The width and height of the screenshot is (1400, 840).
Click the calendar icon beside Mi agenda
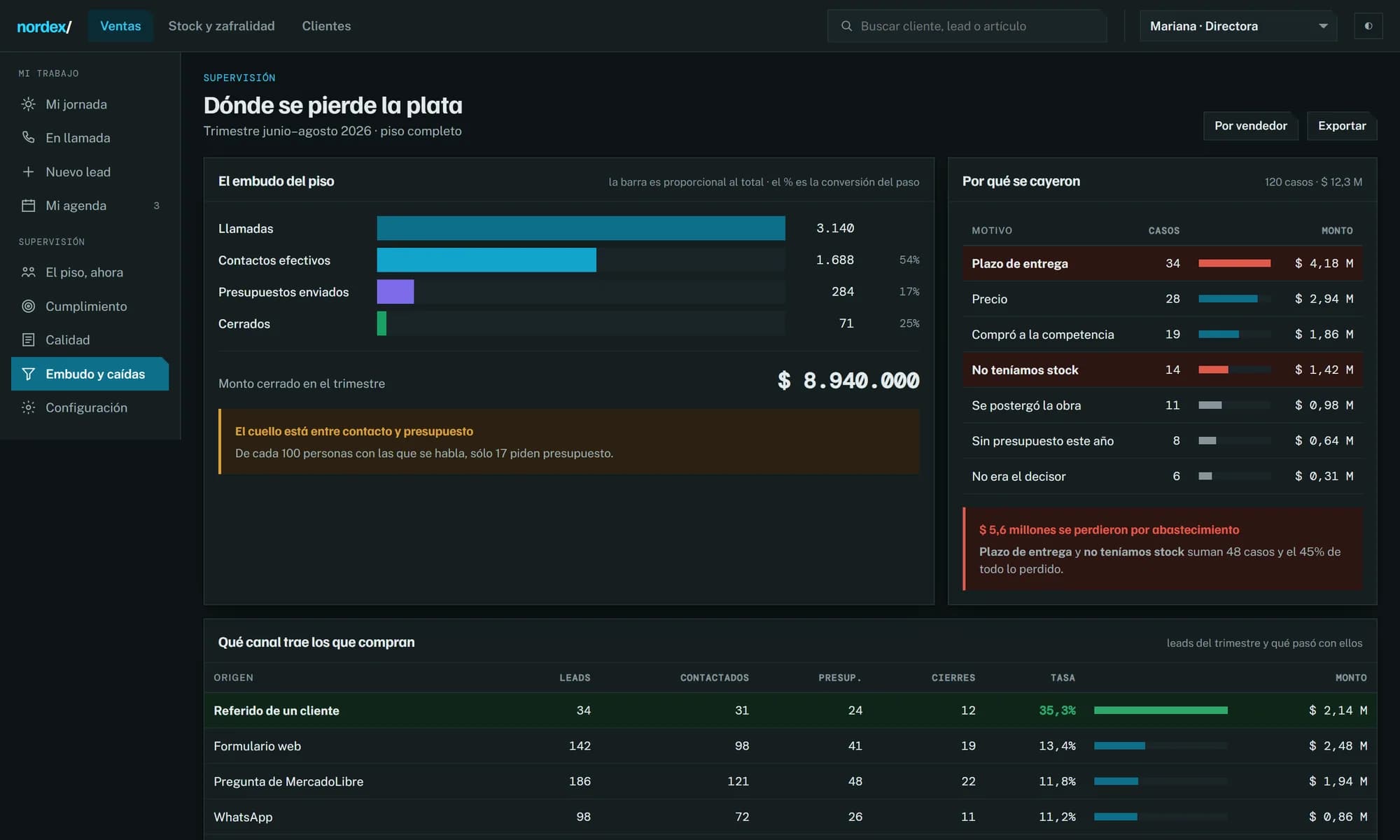[x=28, y=206]
